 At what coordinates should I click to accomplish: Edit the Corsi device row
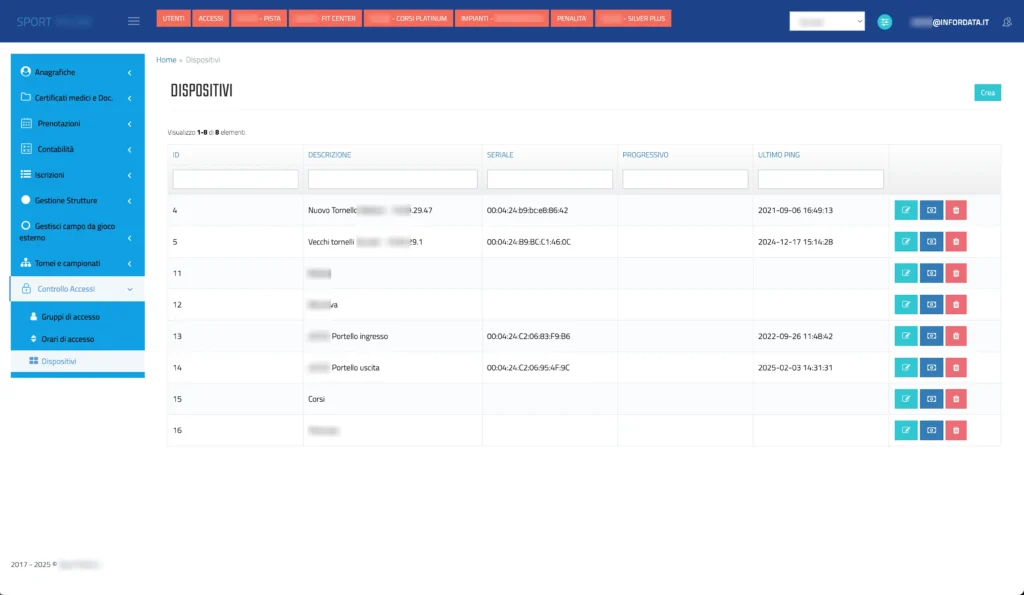coord(905,399)
